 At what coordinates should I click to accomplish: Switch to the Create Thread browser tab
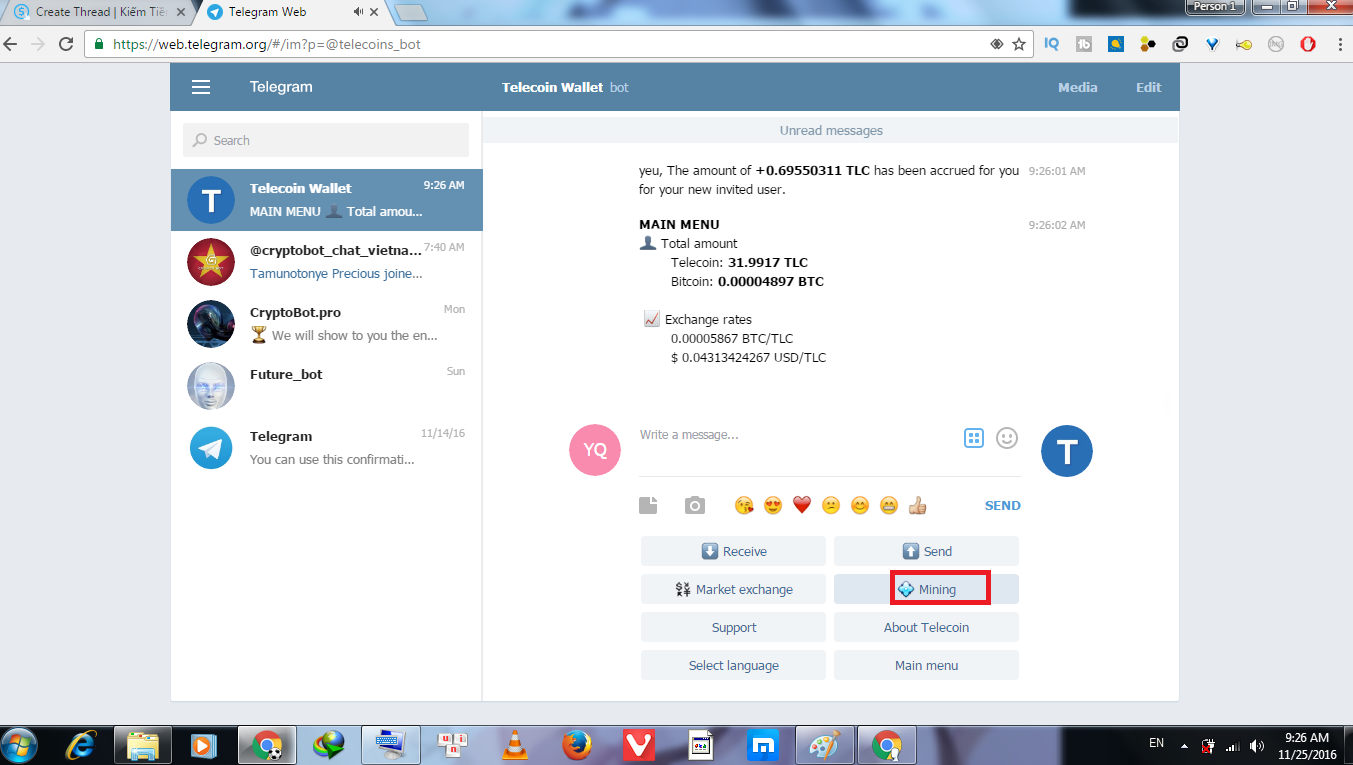98,13
